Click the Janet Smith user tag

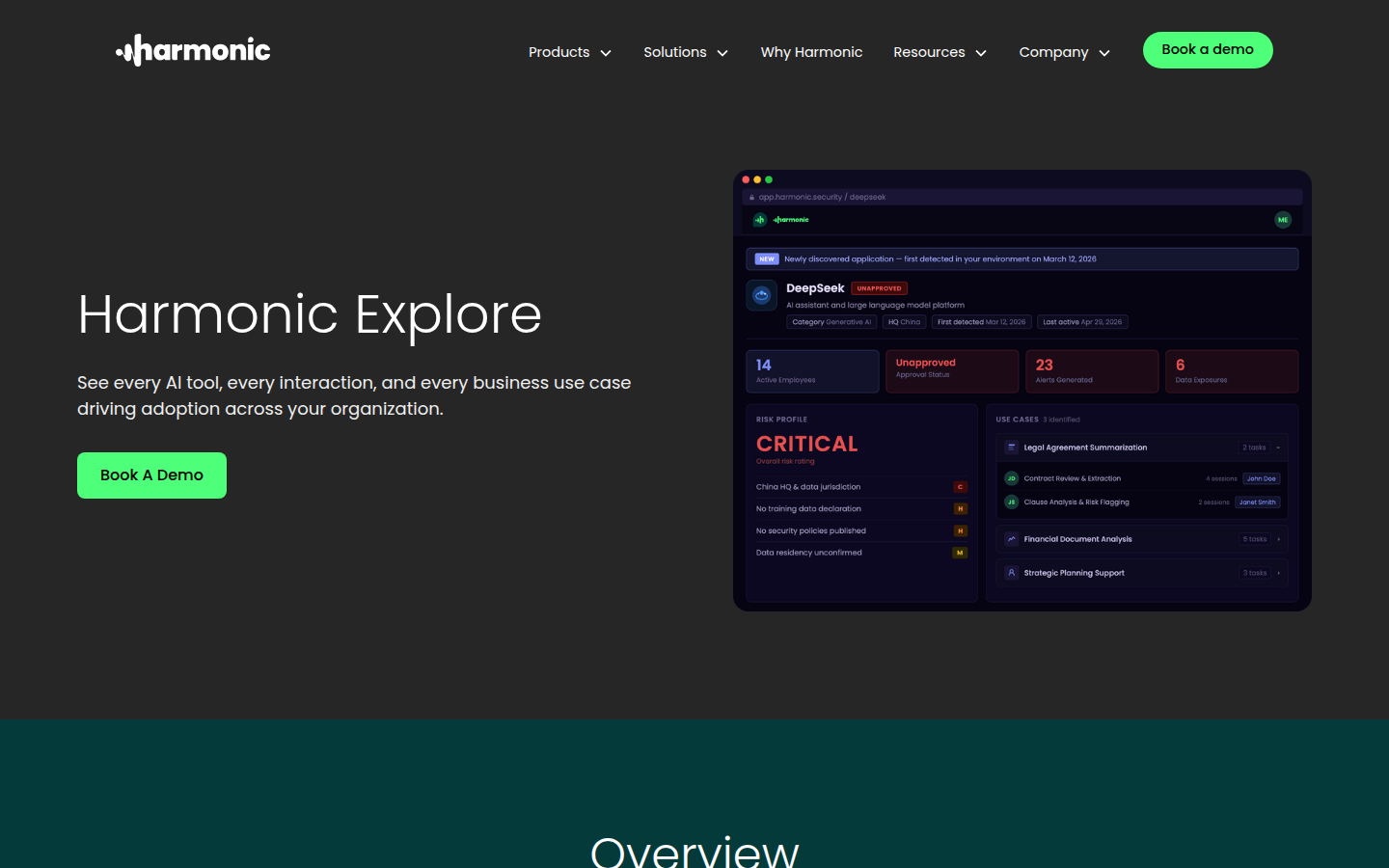[x=1257, y=502]
